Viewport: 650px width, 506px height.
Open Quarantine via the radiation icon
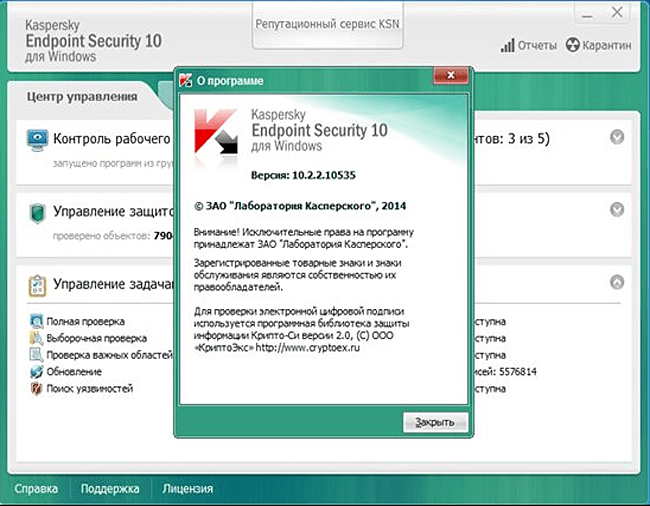pos(573,46)
